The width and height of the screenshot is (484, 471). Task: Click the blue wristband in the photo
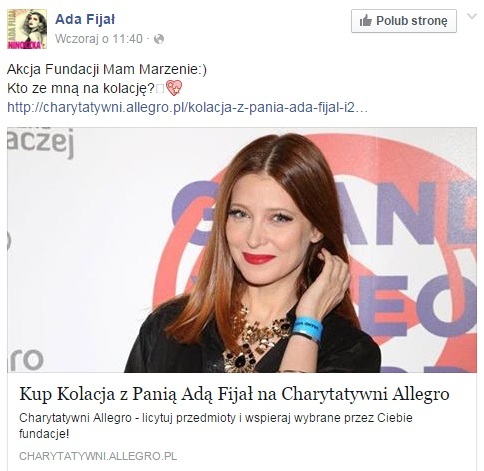point(307,329)
